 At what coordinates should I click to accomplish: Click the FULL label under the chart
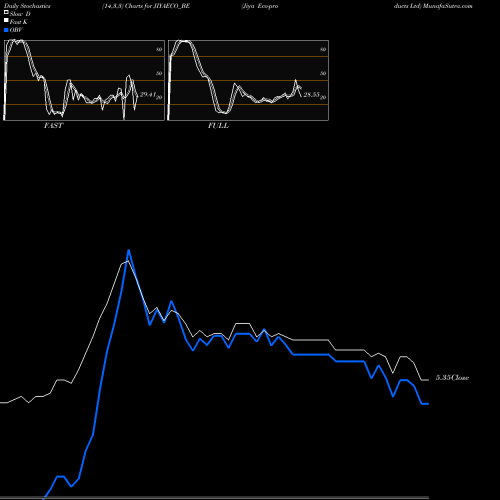(218, 126)
